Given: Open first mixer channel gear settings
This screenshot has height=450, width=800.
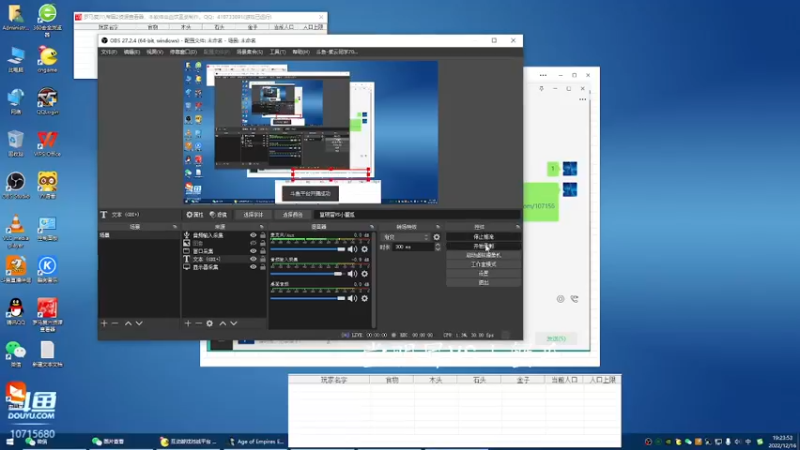Looking at the screenshot, I should pyautogui.click(x=364, y=249).
